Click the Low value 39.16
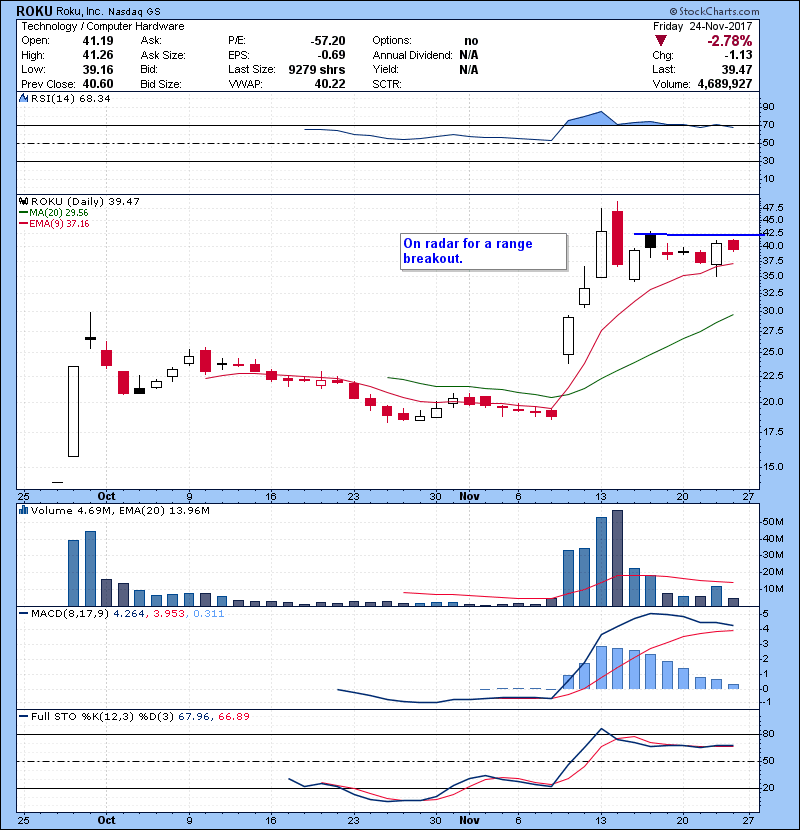 pos(98,69)
